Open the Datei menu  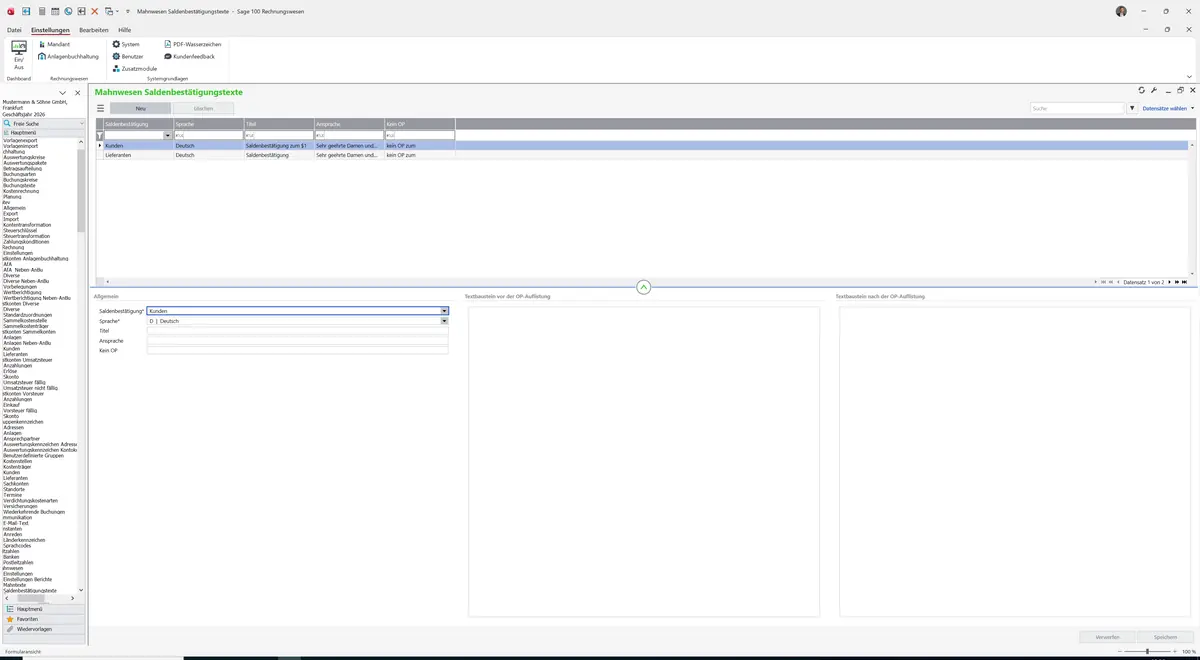coord(14,30)
